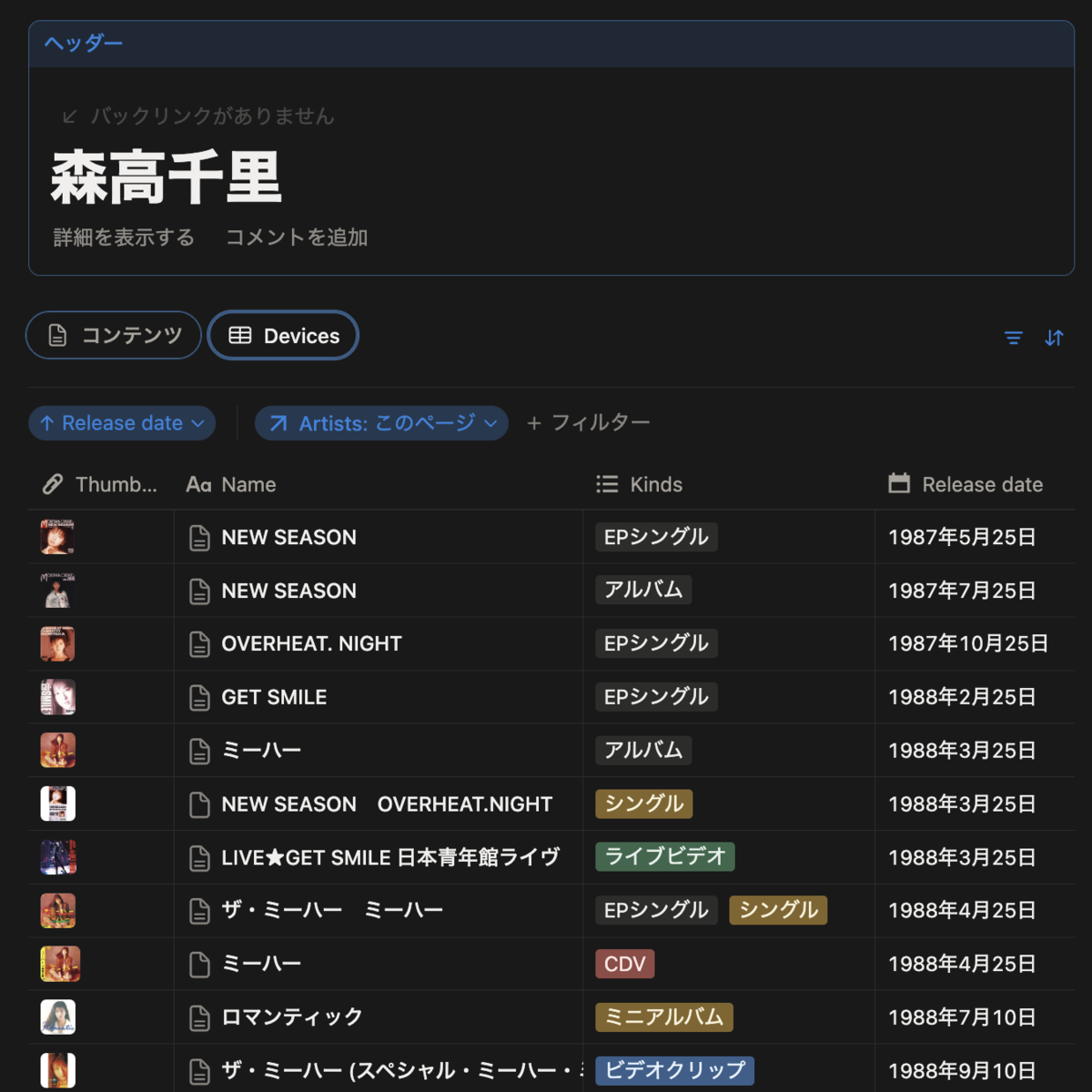Add a filter with + フィルター
The image size is (1092, 1092).
coord(588,423)
